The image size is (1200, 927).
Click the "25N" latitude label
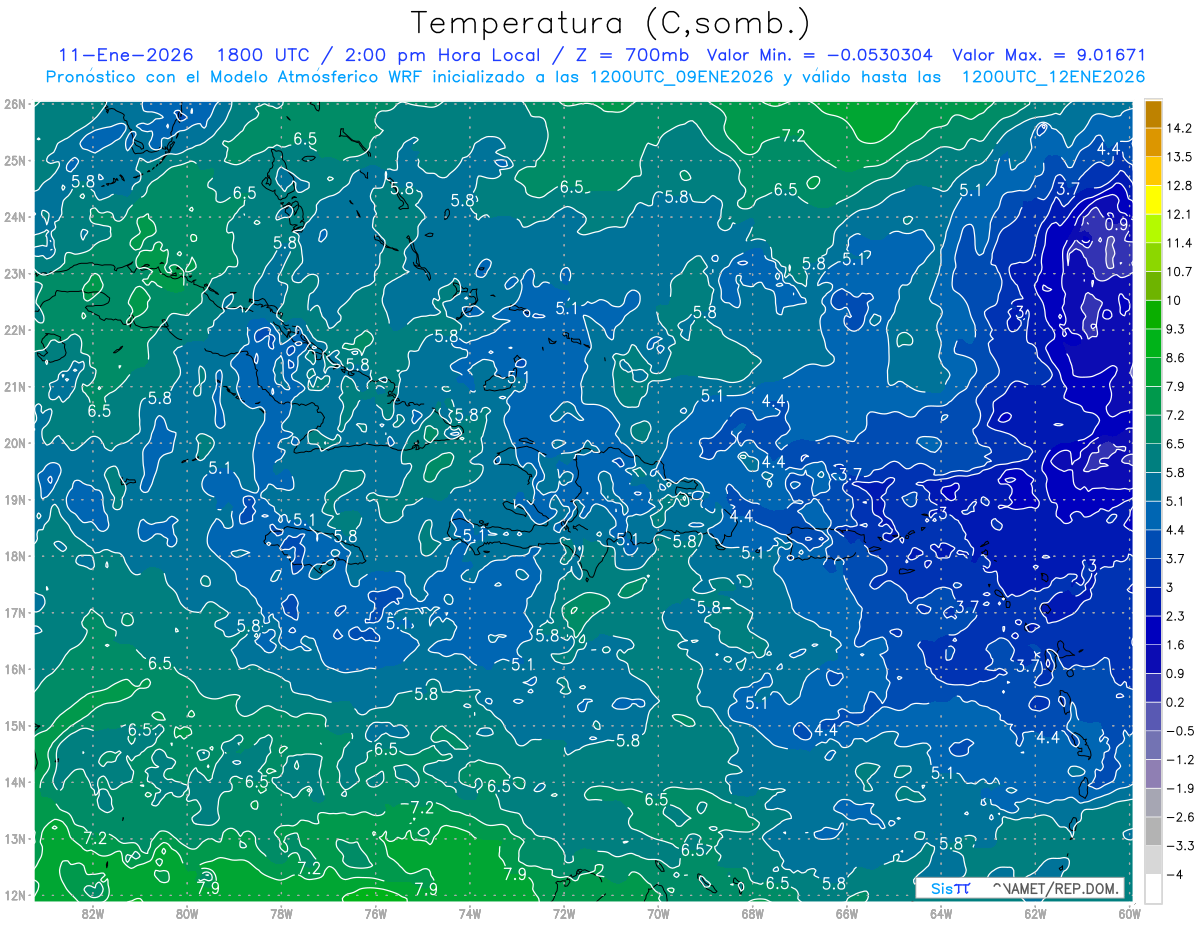(x=14, y=160)
